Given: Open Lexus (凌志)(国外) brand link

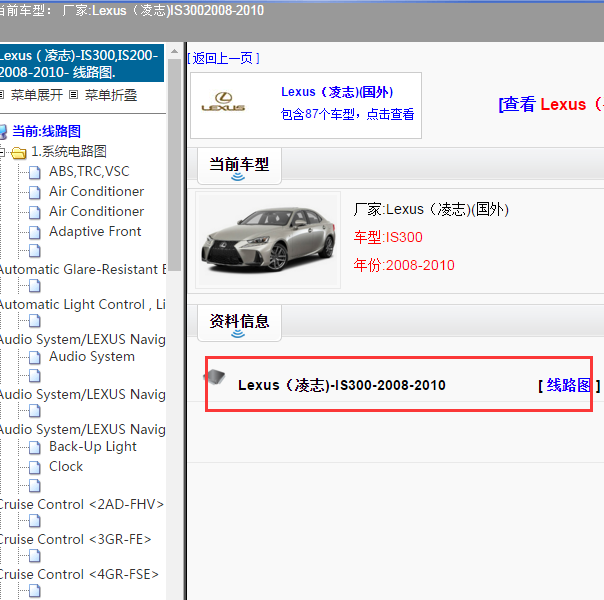Looking at the screenshot, I should tap(337, 92).
